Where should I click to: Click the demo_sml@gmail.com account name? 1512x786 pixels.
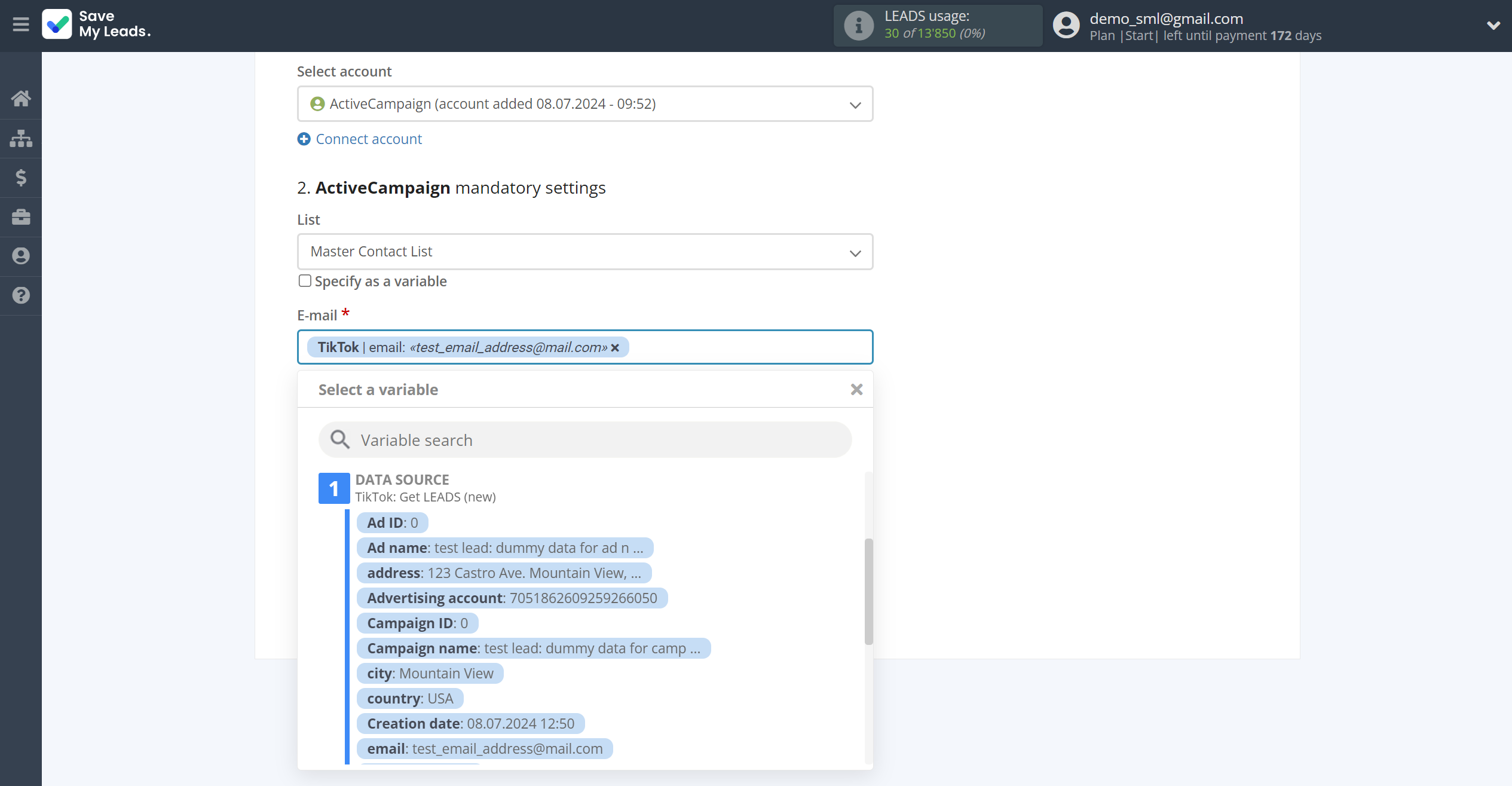(1166, 19)
